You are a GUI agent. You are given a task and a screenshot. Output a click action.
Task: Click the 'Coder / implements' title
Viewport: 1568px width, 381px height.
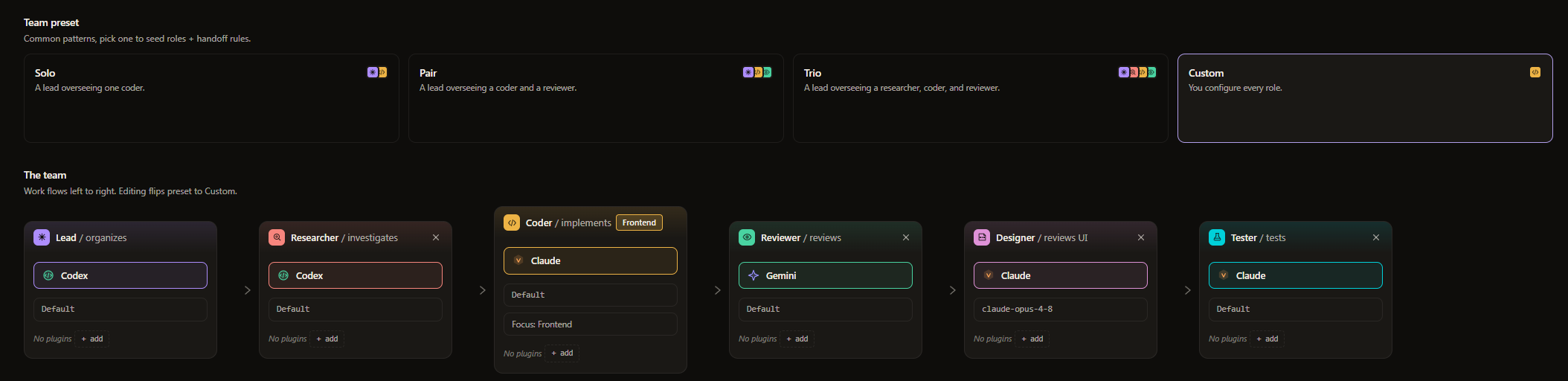tap(568, 223)
